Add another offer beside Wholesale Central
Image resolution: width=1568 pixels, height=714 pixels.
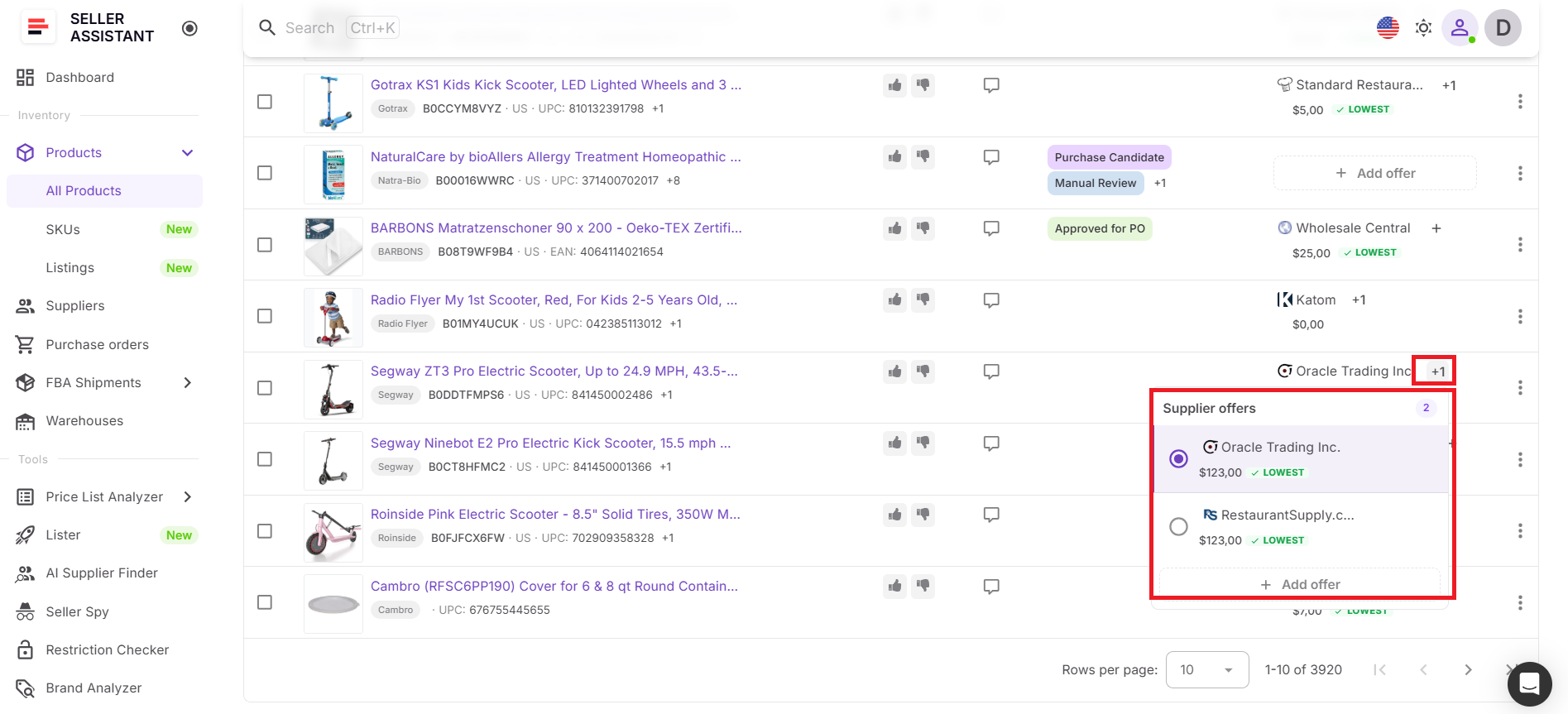pos(1436,228)
